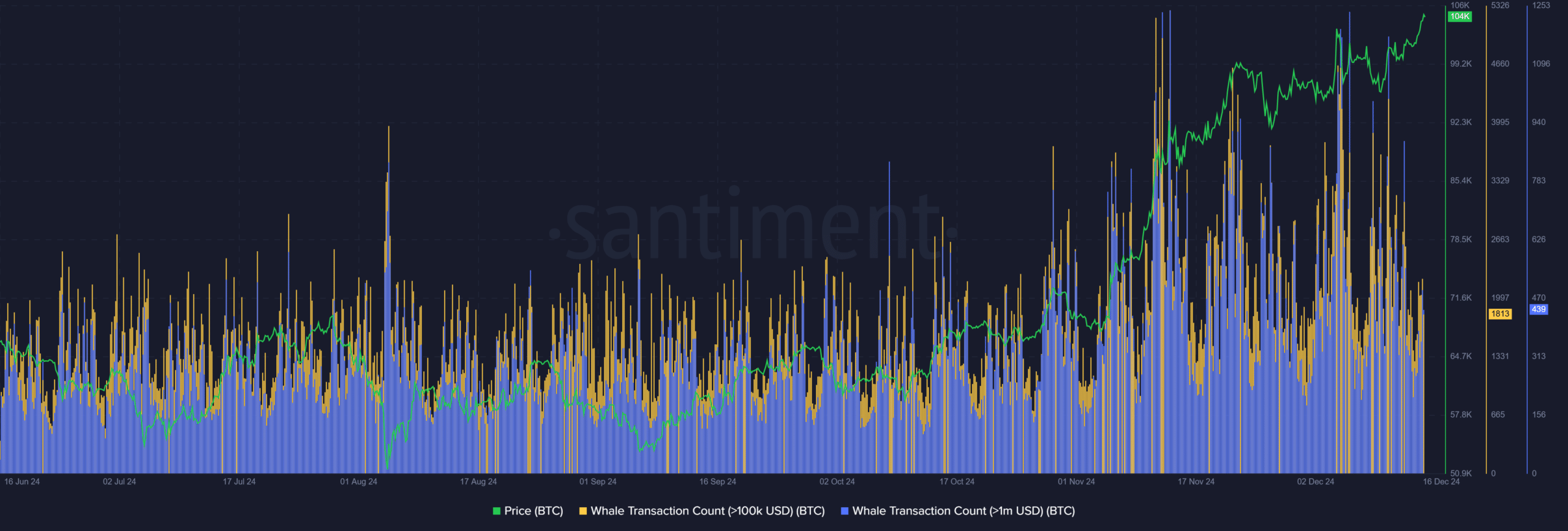Click the 57.8K price axis label
Screen dimensions: 1568x531
pyautogui.click(x=1461, y=415)
